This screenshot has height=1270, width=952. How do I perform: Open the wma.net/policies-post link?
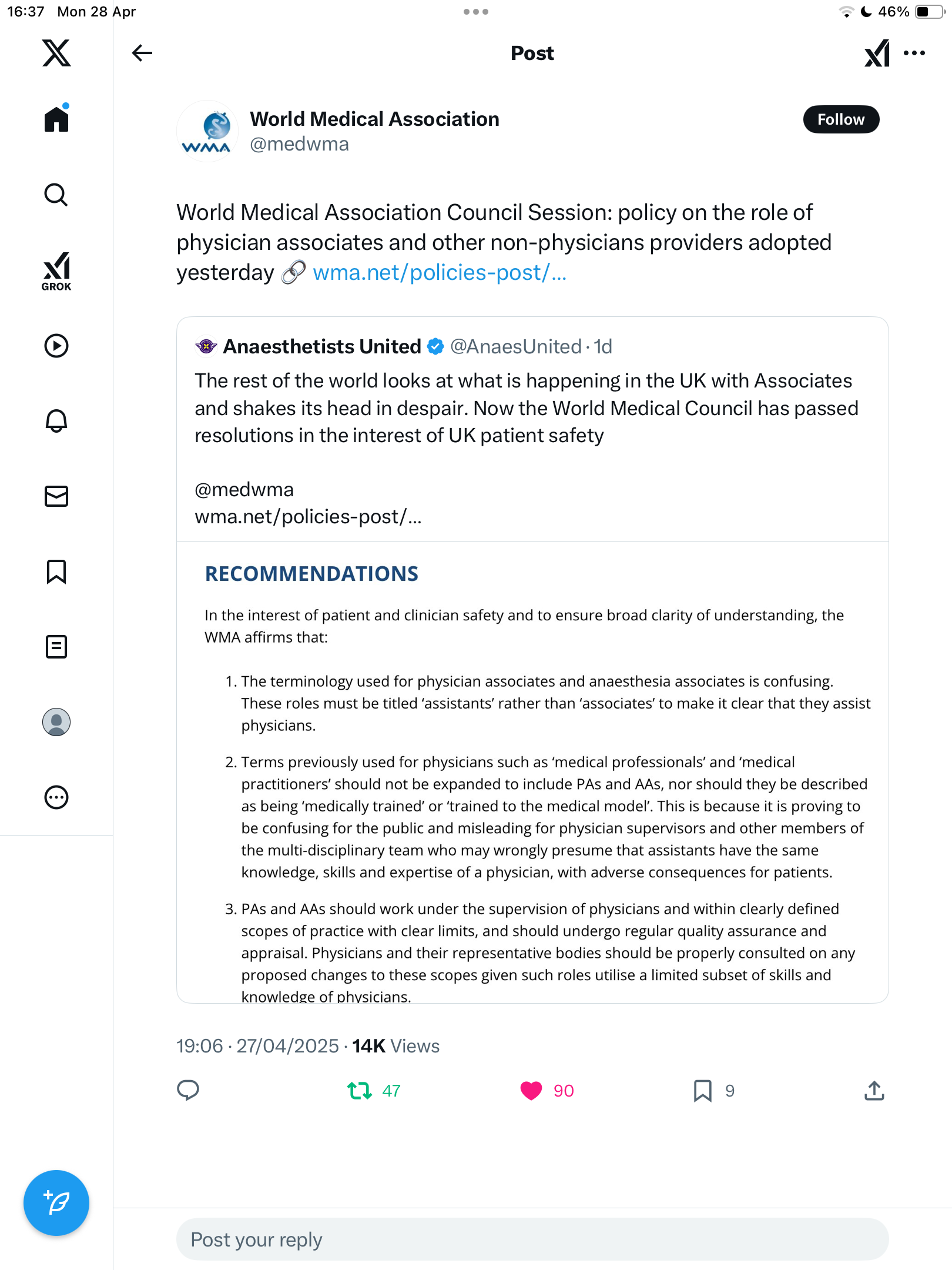pyautogui.click(x=440, y=272)
